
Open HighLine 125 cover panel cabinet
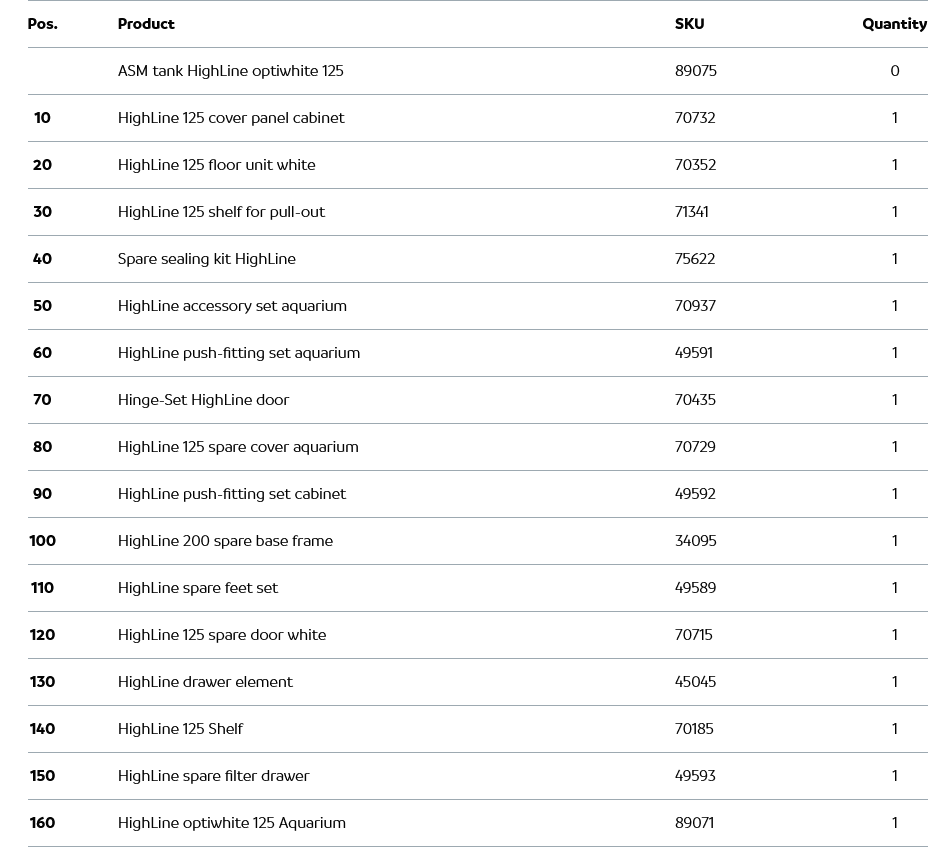pyautogui.click(x=231, y=118)
